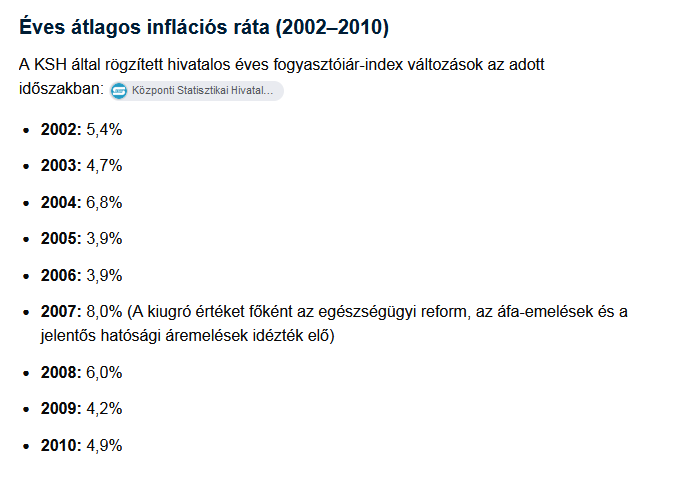677x478 pixels.
Task: Open the Központi Statisztikai Hivatal source link
Action: click(x=196, y=91)
